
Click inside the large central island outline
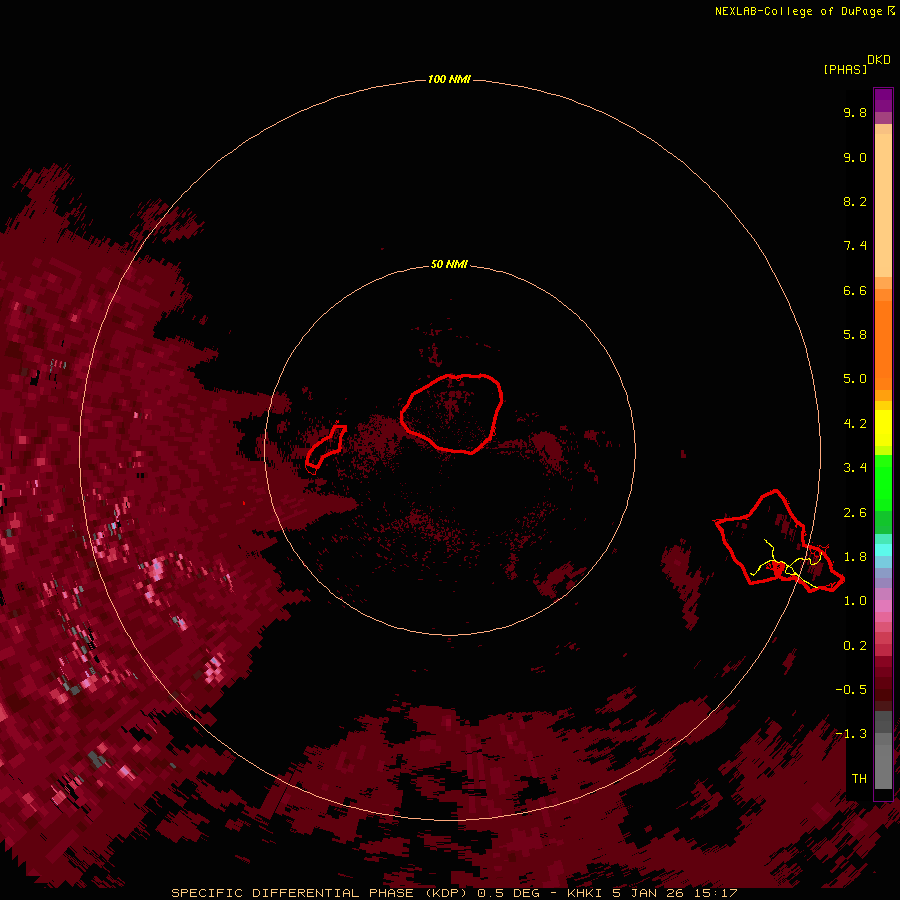click(452, 413)
